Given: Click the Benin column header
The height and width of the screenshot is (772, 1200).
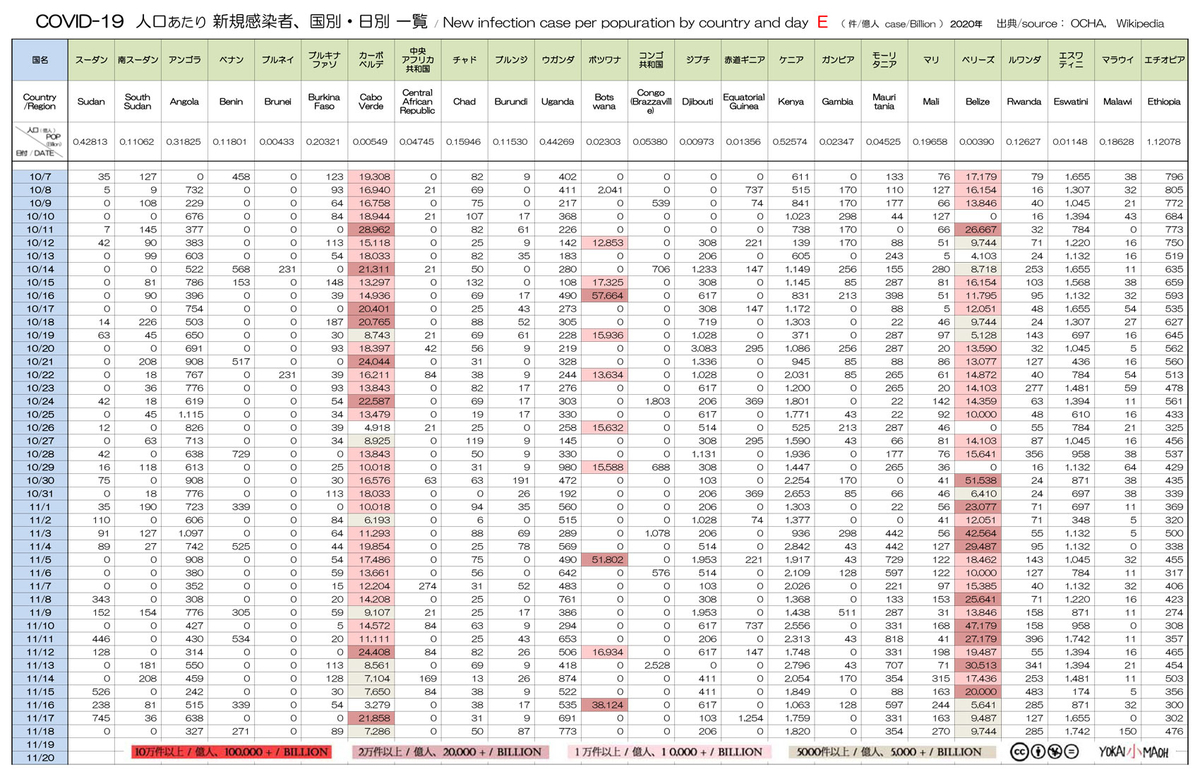Looking at the screenshot, I should tap(231, 102).
